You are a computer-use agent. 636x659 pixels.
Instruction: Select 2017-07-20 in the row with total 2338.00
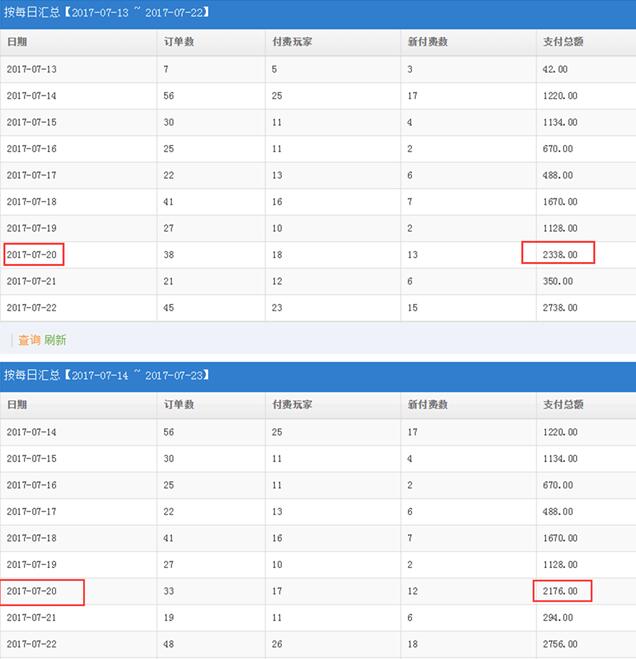tap(32, 255)
